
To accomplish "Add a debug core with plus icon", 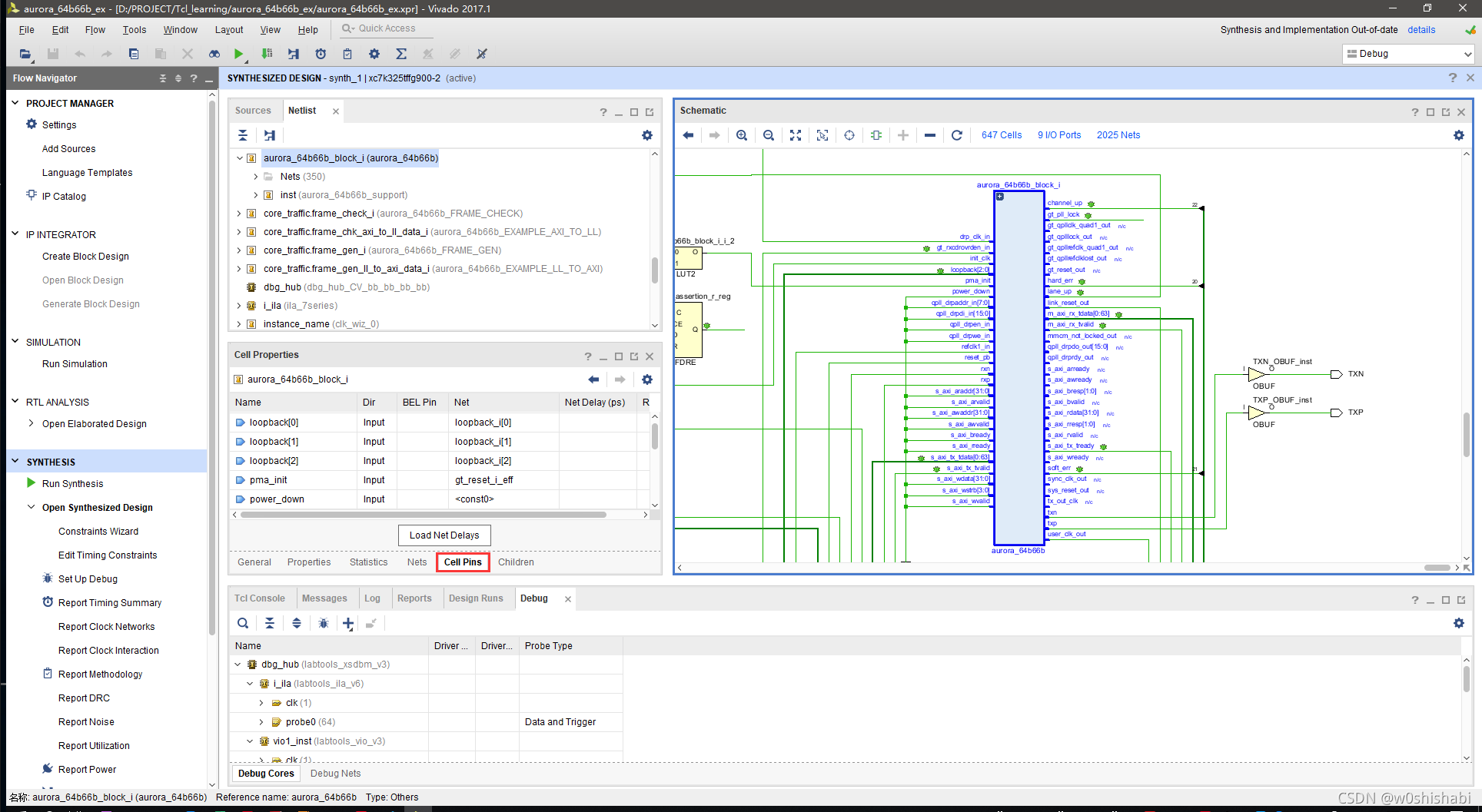I will pyautogui.click(x=348, y=623).
